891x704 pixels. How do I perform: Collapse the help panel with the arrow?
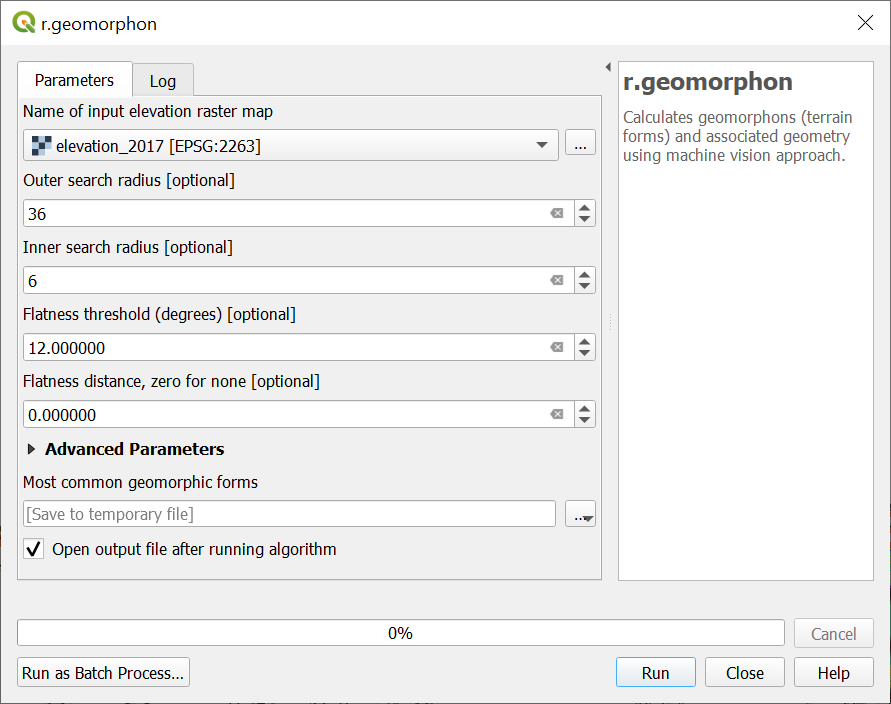(x=608, y=67)
